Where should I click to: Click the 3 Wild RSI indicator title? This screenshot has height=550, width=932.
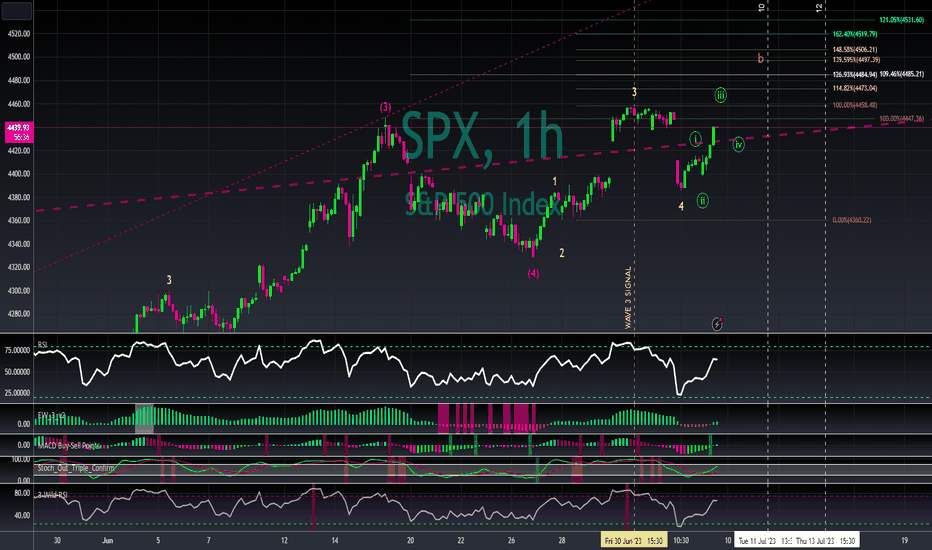coord(53,495)
